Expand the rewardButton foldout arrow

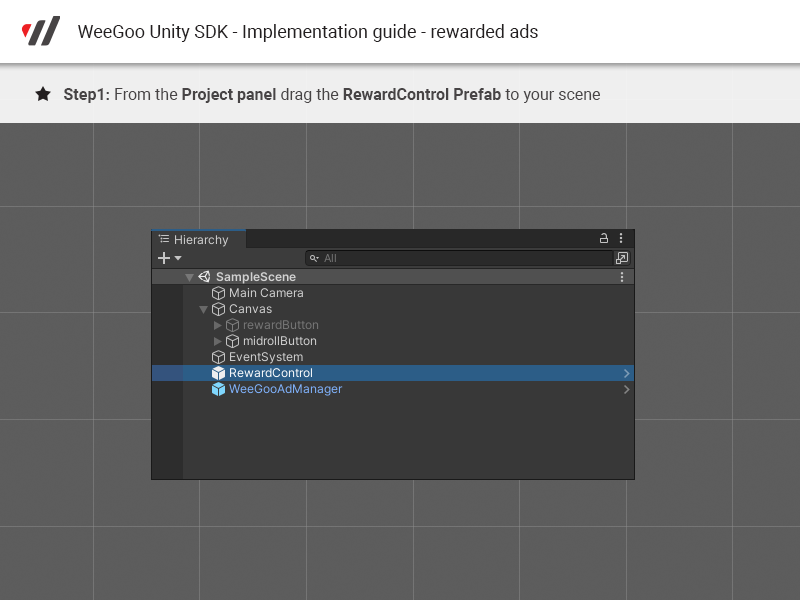(x=218, y=325)
